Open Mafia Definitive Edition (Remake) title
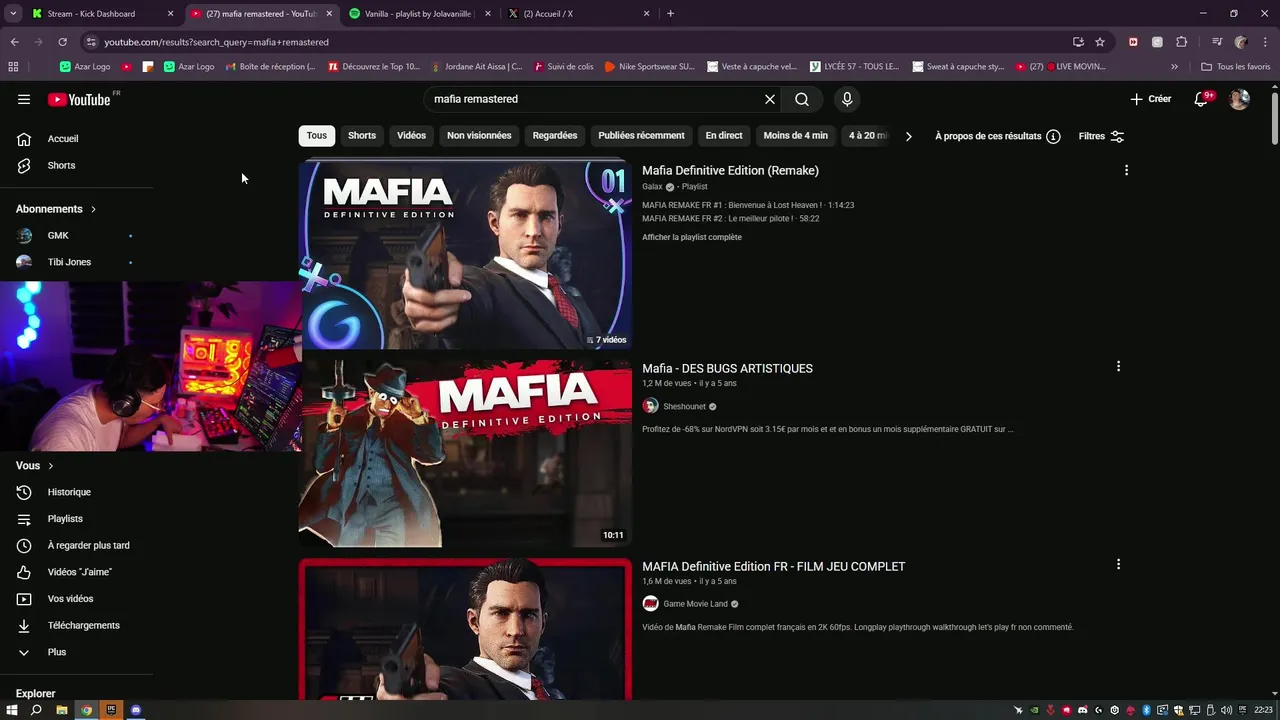This screenshot has width=1280, height=720. click(x=730, y=171)
